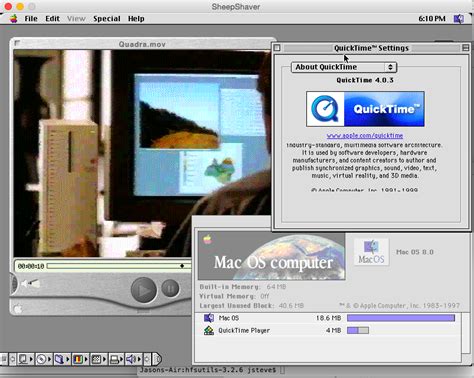Screen dimensions: 474x378
Task: Click the QuickTime Player memory usage bar
Action: coord(358,330)
